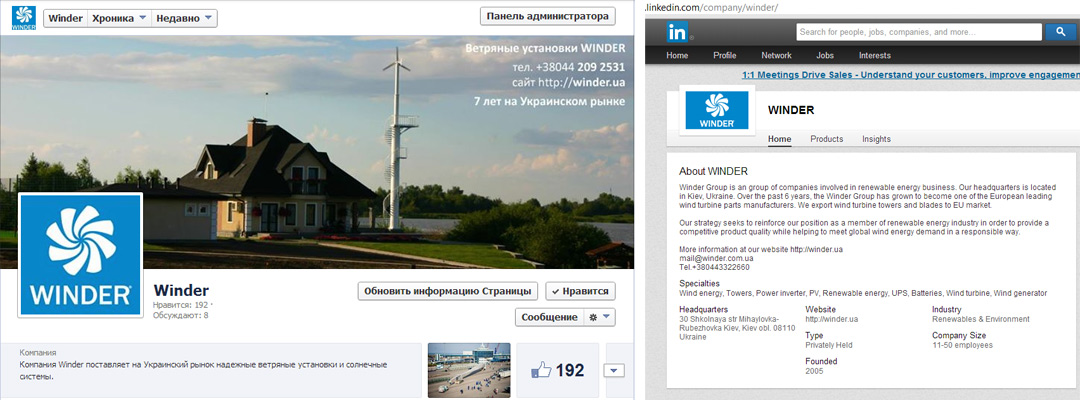Screen dimensions: 1080x400
Task: Open the photos thumbnail on Facebook page
Action: click(x=469, y=370)
